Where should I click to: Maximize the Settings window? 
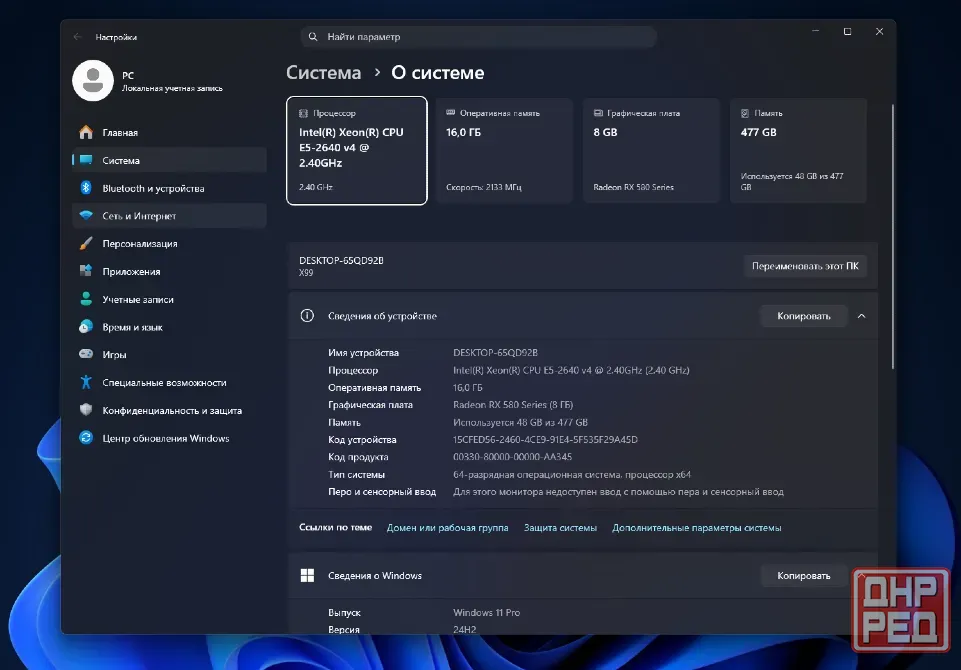pyautogui.click(x=848, y=31)
